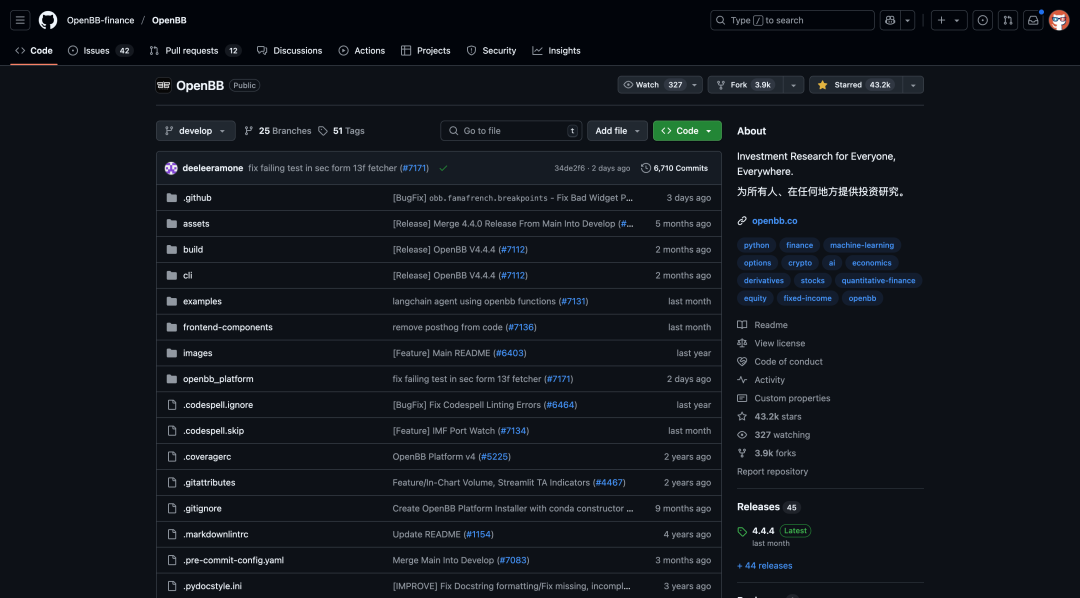Image resolution: width=1080 pixels, height=598 pixels.
Task: Click the Report repository link
Action: pos(772,472)
